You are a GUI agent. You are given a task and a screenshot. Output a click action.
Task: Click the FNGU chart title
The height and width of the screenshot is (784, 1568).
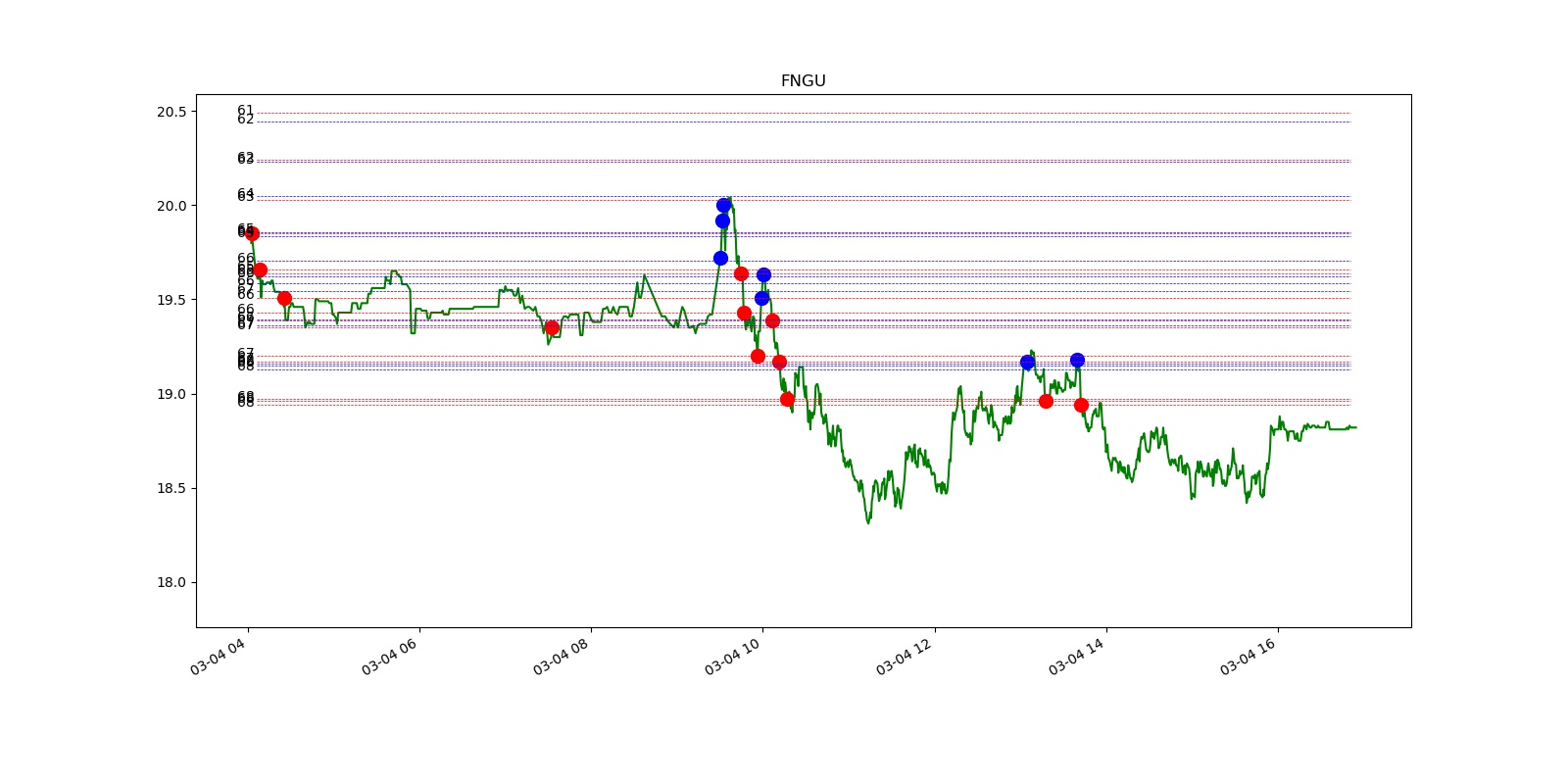[x=803, y=81]
